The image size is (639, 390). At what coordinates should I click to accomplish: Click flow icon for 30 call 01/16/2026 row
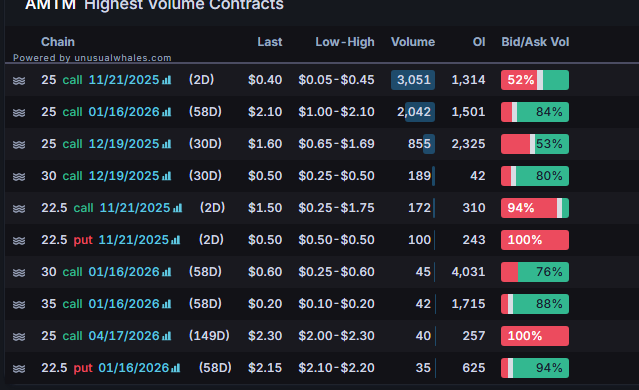19,272
